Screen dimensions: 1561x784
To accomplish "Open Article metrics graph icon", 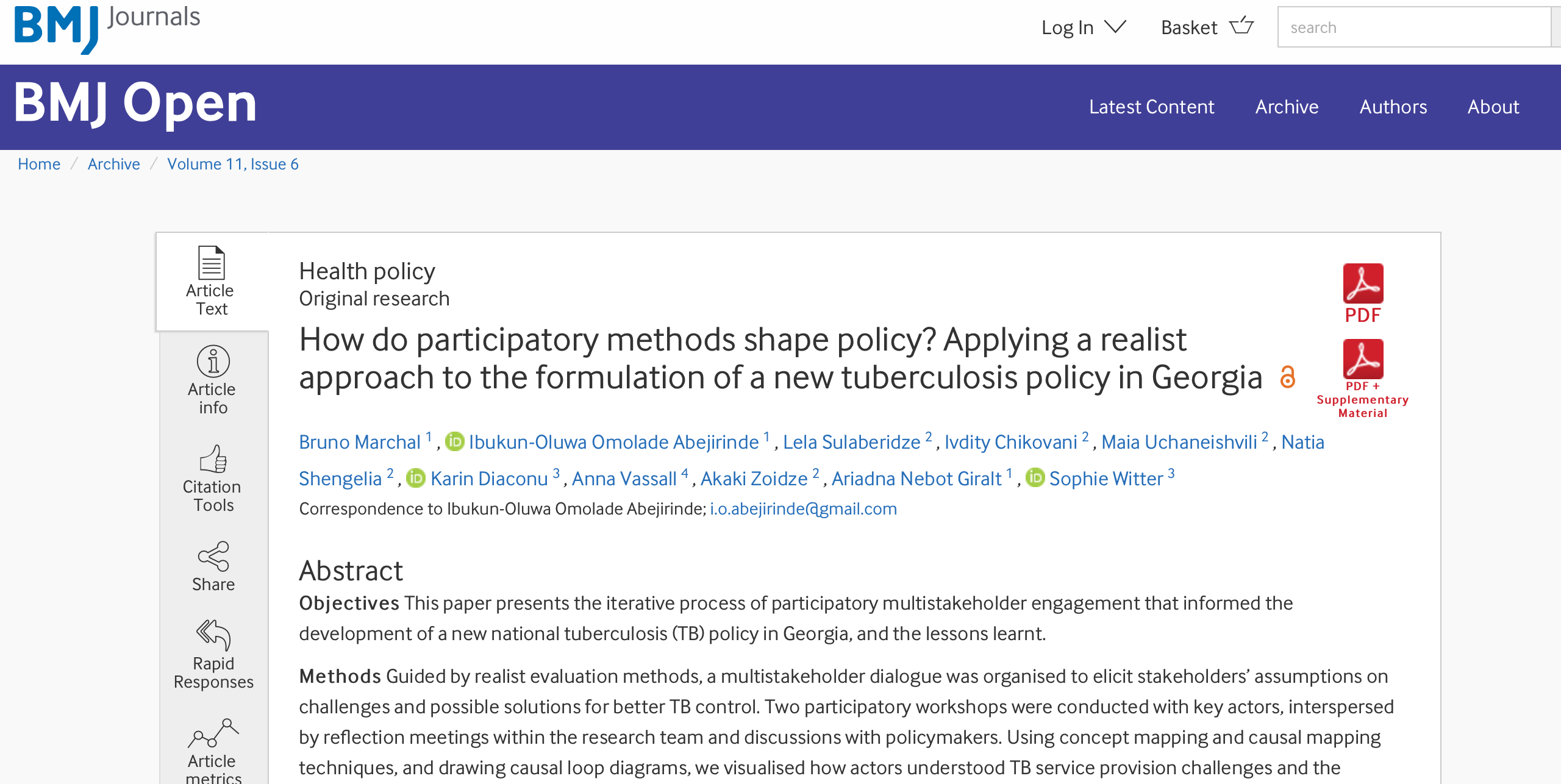I will tap(213, 733).
